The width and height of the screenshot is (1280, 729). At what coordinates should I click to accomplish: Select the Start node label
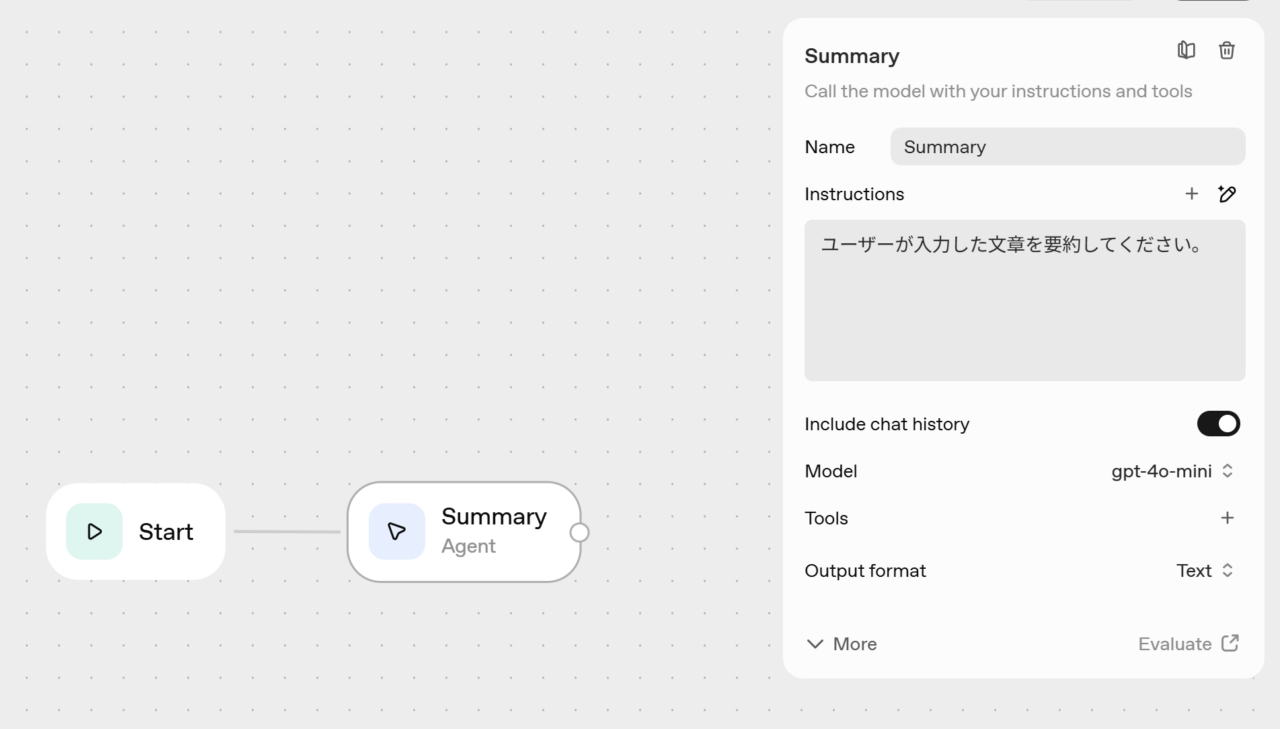pos(166,532)
